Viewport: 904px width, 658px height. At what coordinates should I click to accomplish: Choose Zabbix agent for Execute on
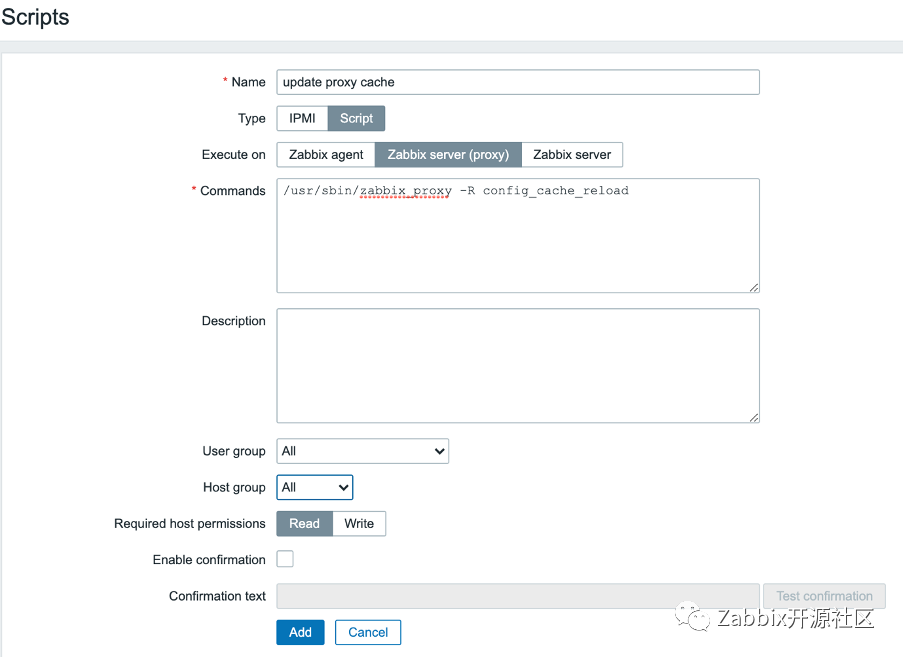[326, 155]
